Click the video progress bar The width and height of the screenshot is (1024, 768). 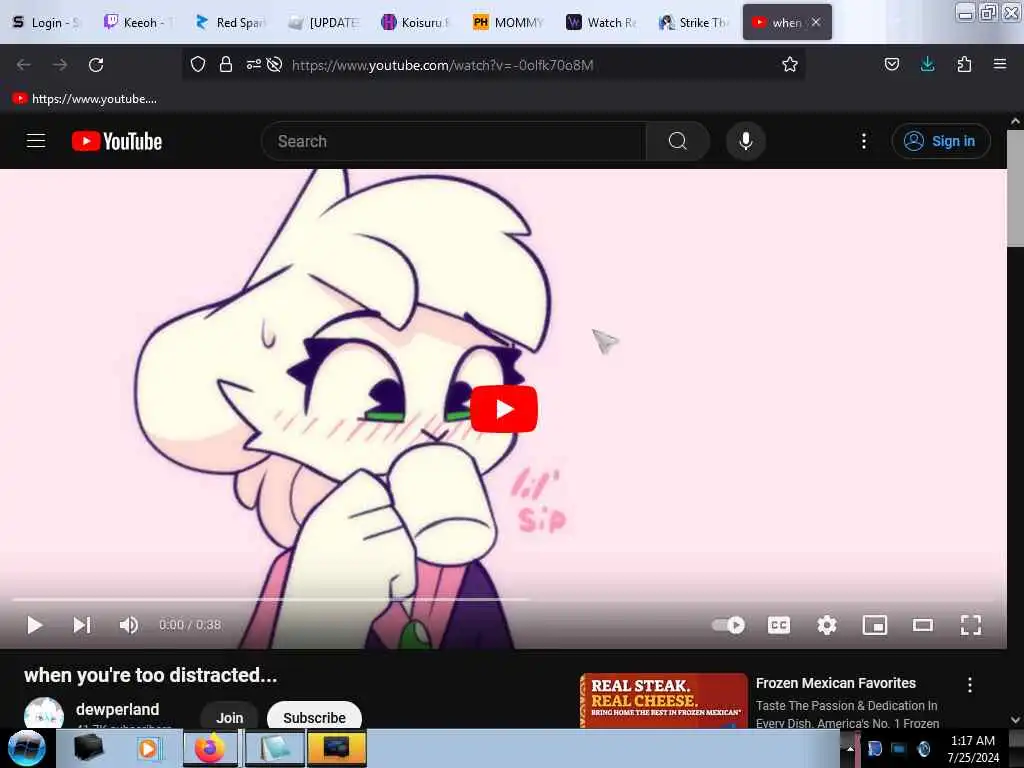pos(503,599)
